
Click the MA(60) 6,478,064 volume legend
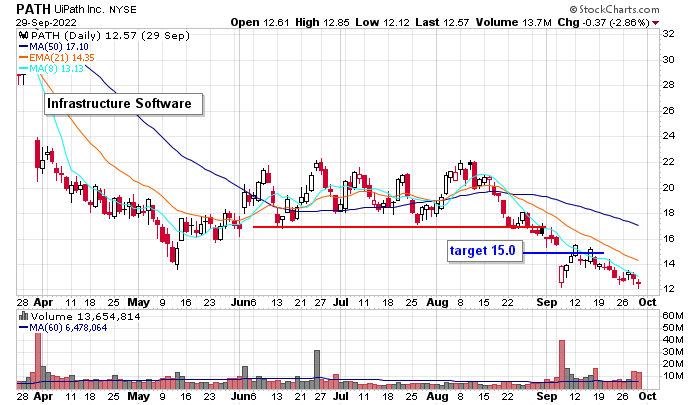(x=63, y=328)
